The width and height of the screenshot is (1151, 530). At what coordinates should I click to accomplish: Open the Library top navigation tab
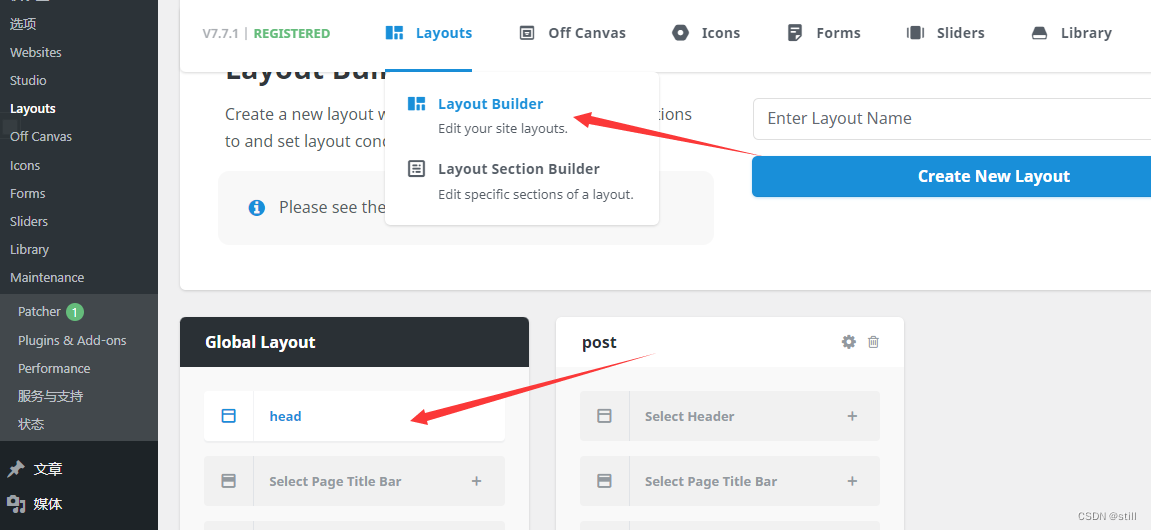pyautogui.click(x=1072, y=33)
